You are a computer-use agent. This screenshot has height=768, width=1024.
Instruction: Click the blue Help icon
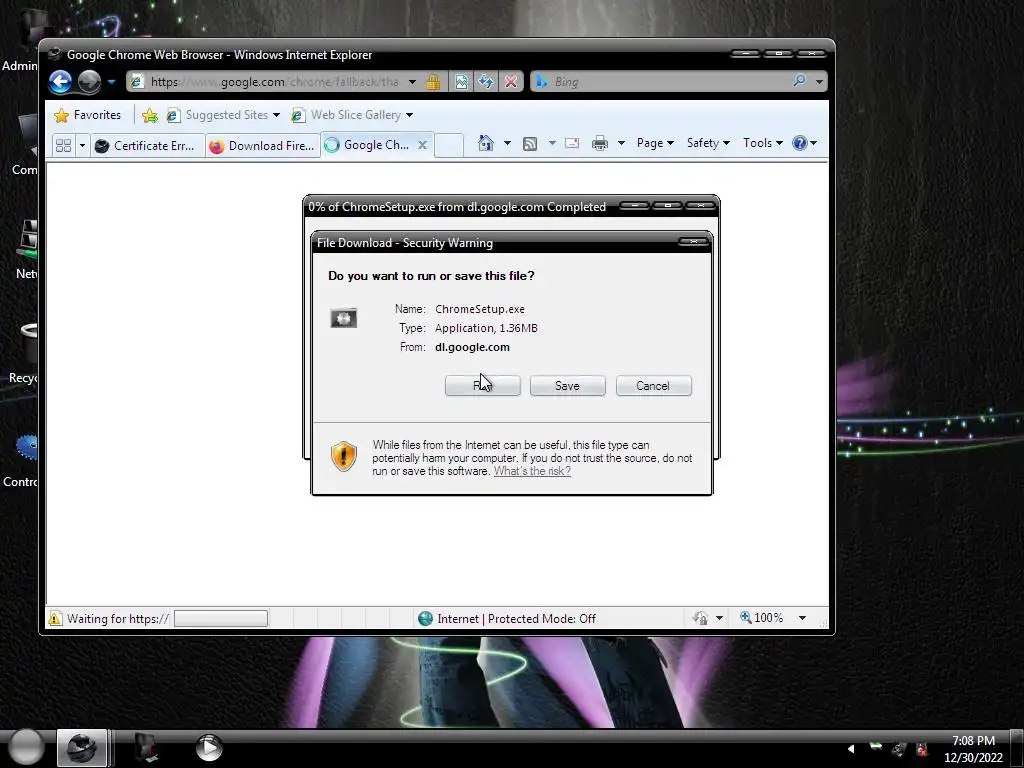click(x=799, y=143)
